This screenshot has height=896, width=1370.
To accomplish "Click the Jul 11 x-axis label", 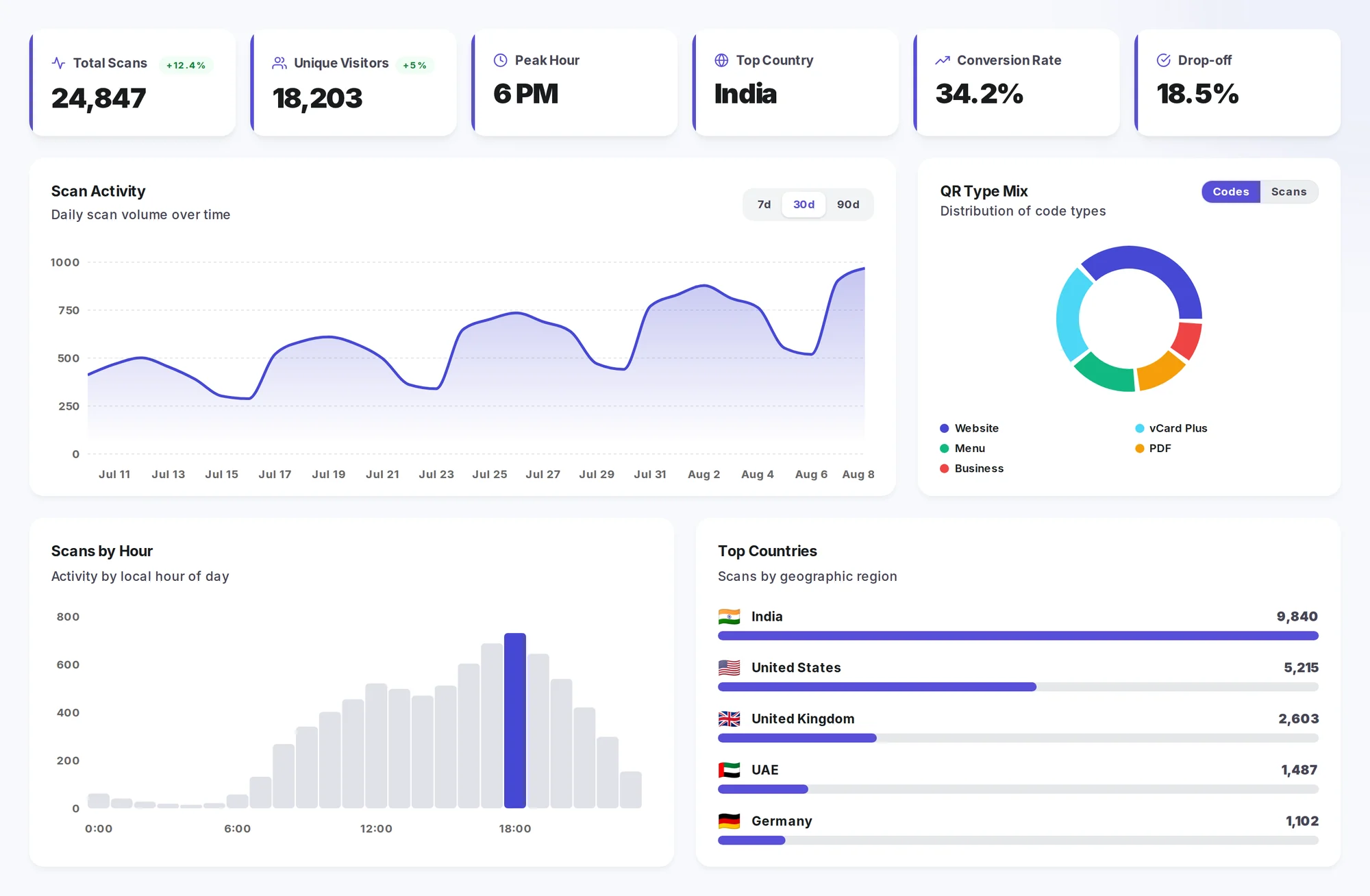I will coord(114,474).
